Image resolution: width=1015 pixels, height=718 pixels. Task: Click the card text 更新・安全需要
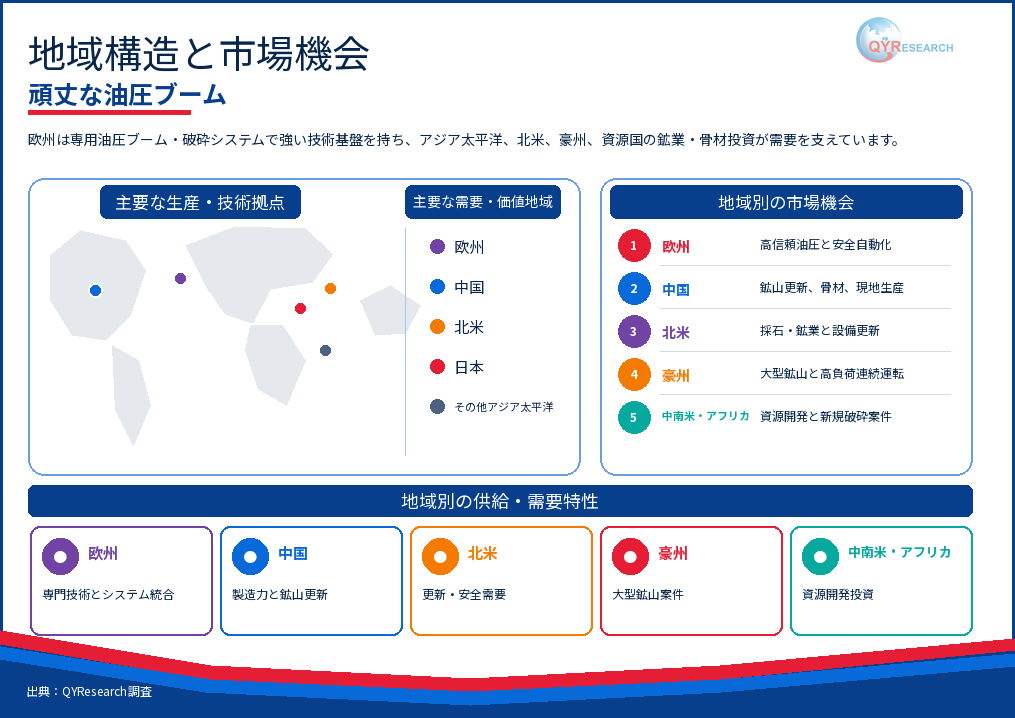tap(464, 594)
